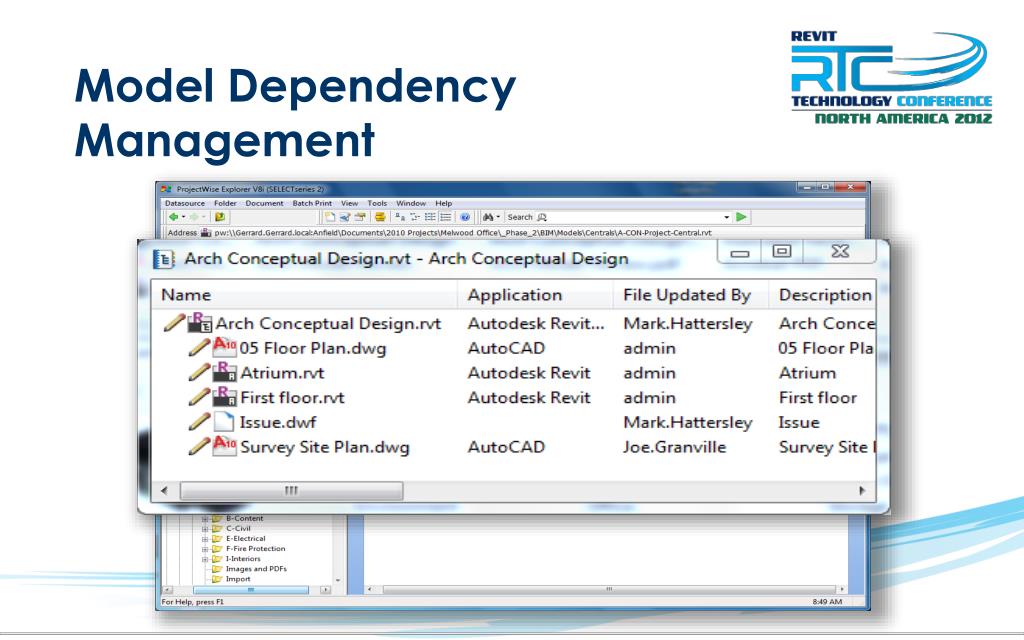Click the folder icon beside Images and PDFs
The image size is (1024, 640).
217,569
